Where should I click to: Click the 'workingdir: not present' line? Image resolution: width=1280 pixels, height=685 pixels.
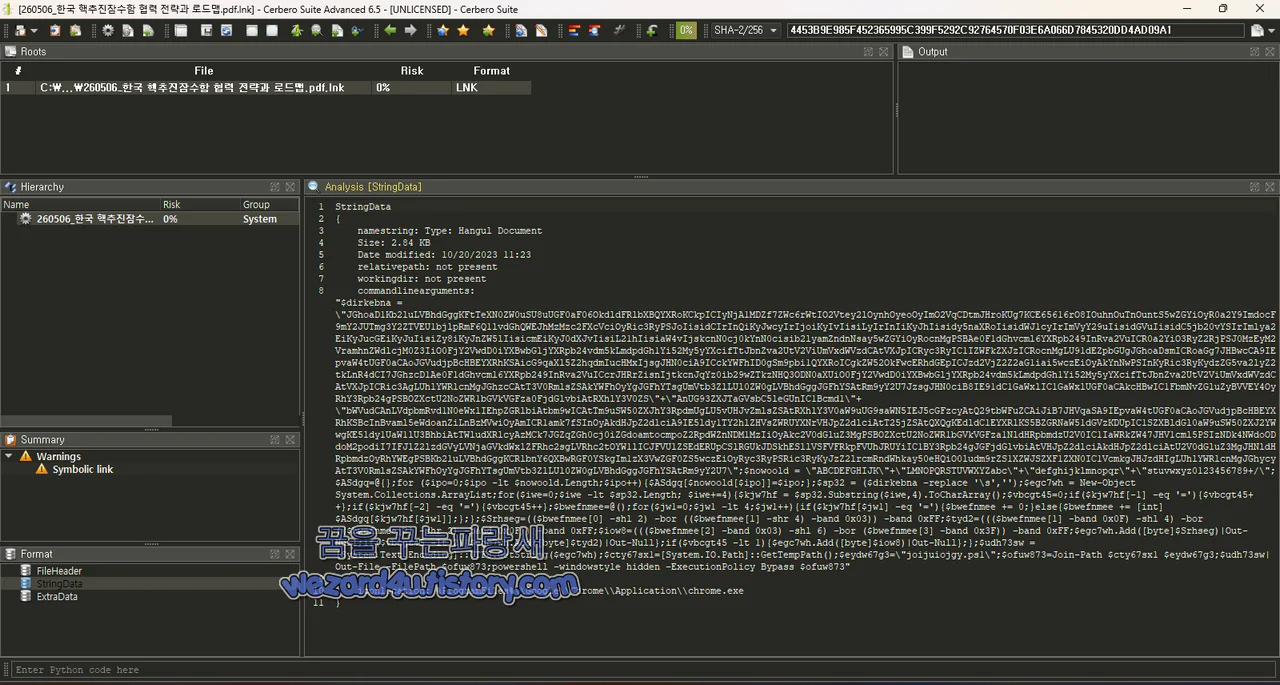click(x=421, y=279)
